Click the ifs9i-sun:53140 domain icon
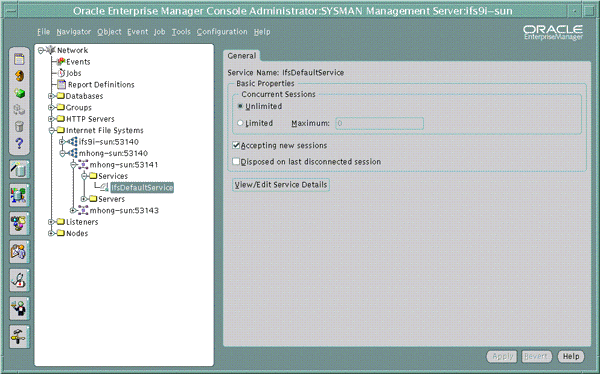This screenshot has width=600, height=374. pos(73,142)
